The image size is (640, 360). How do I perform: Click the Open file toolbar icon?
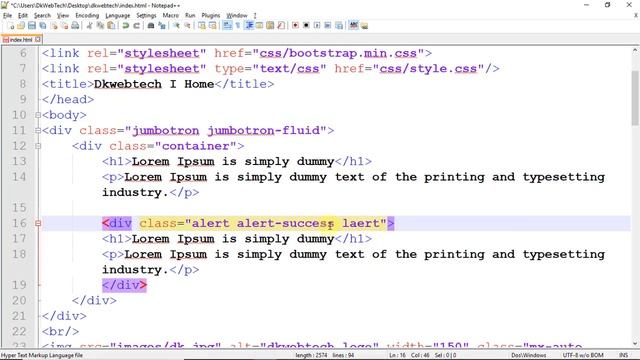click(21, 26)
